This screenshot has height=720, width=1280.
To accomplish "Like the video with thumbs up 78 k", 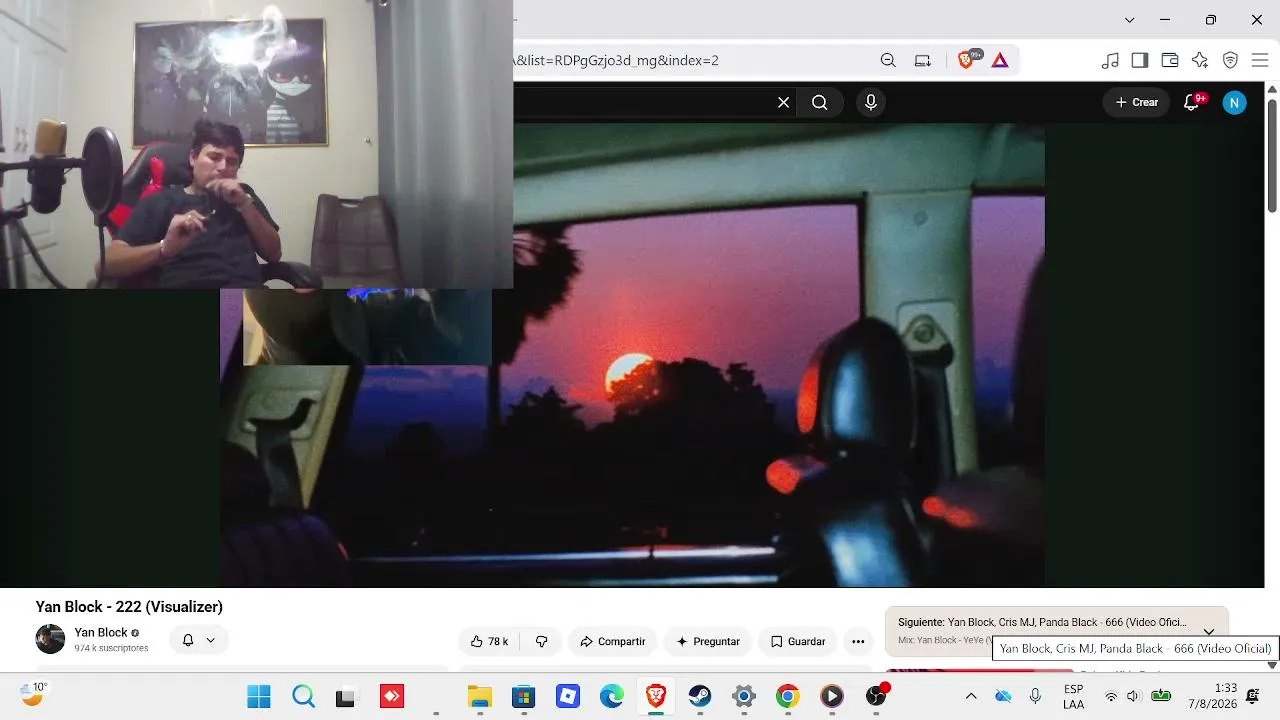I will [x=489, y=641].
